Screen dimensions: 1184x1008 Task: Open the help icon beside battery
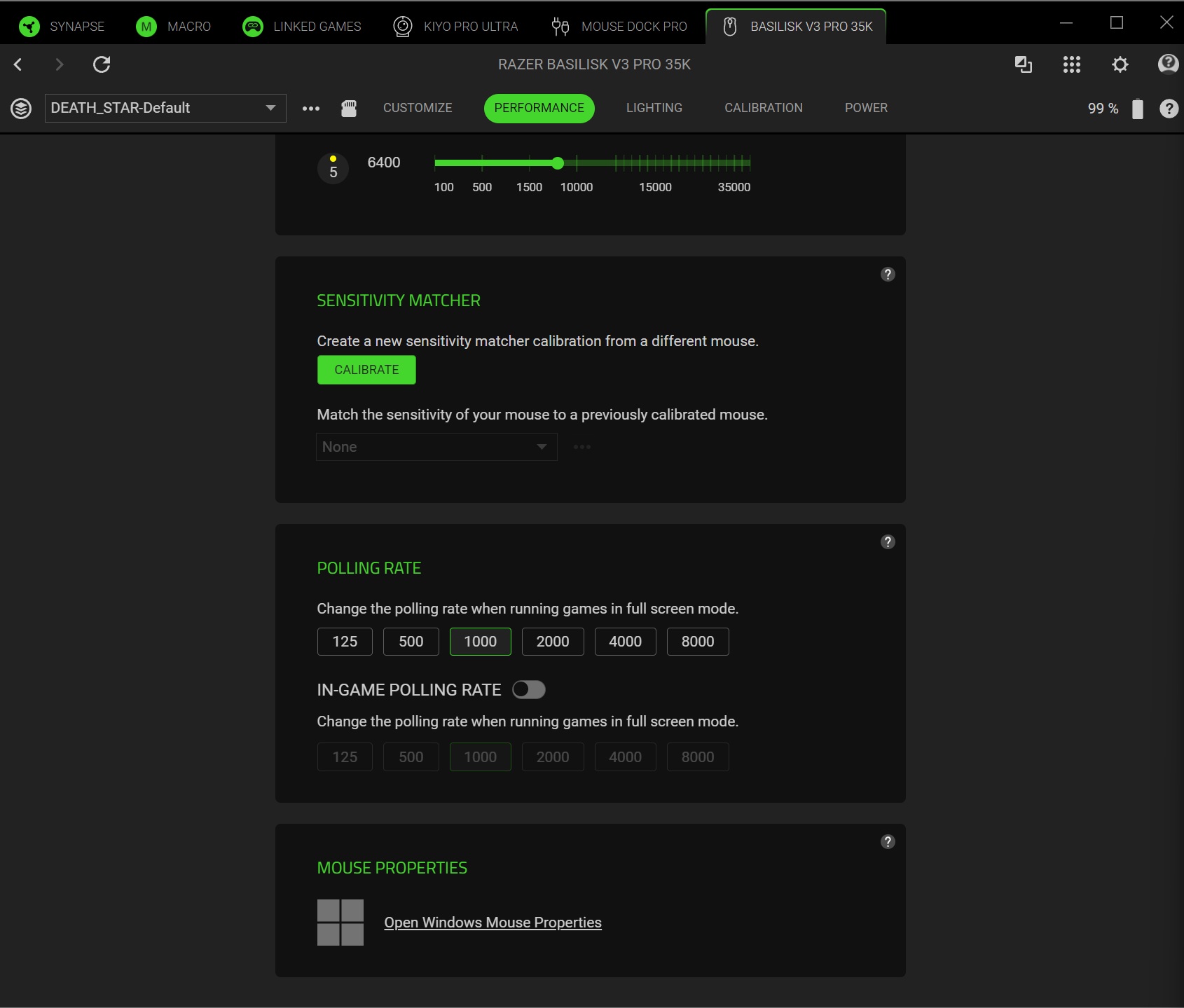[1169, 109]
